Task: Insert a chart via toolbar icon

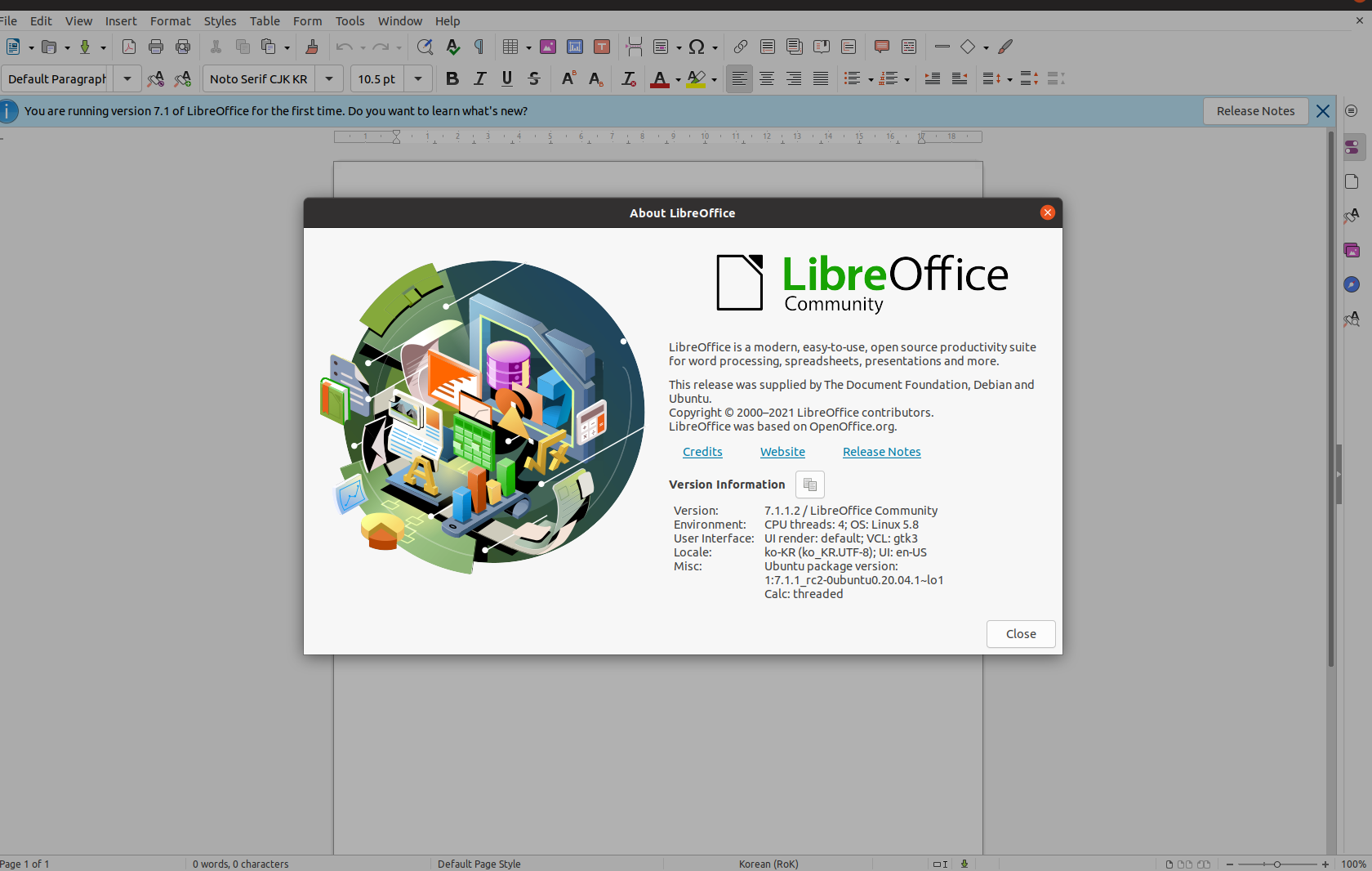Action: coord(575,47)
